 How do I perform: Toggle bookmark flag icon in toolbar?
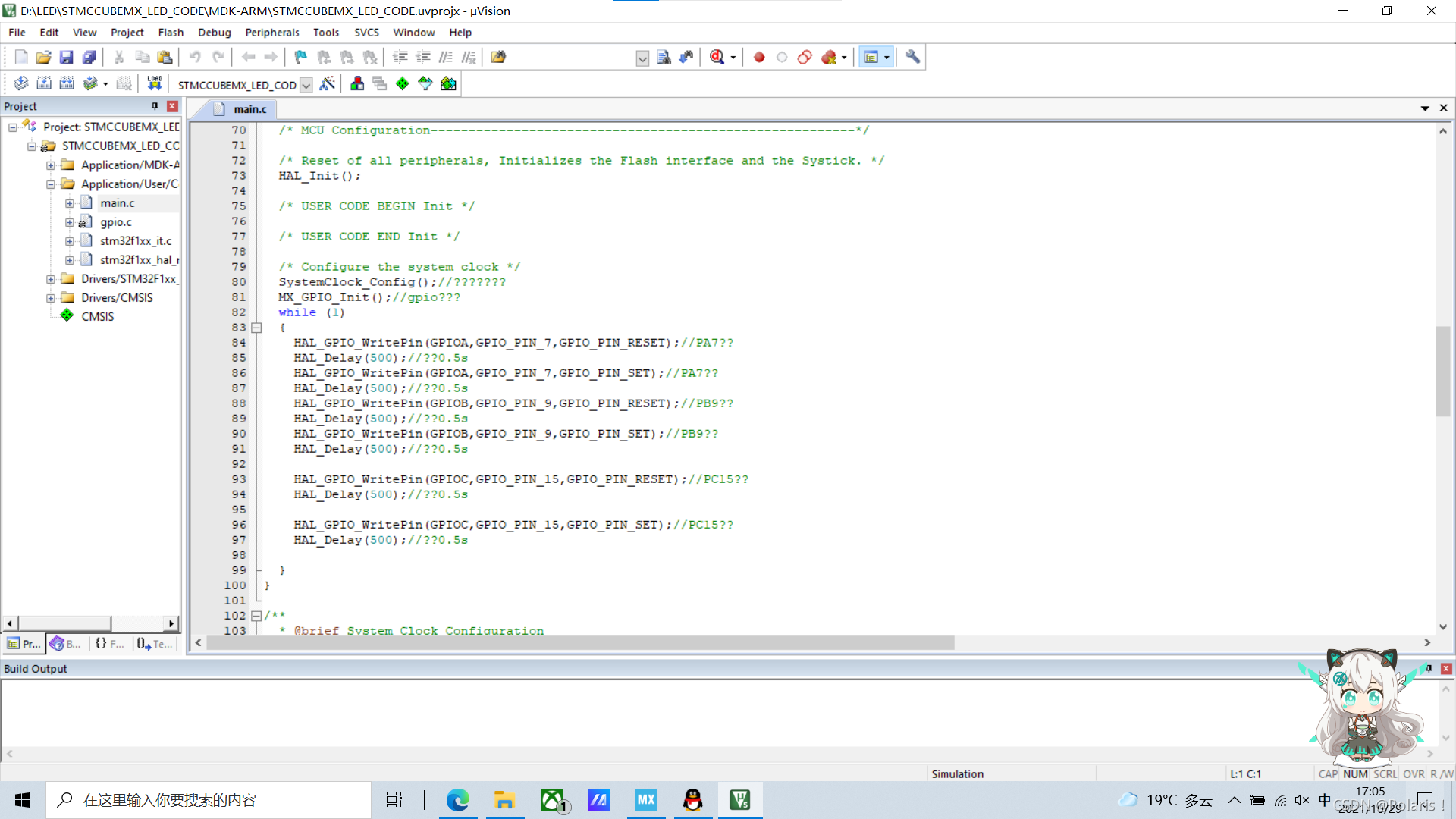click(300, 57)
